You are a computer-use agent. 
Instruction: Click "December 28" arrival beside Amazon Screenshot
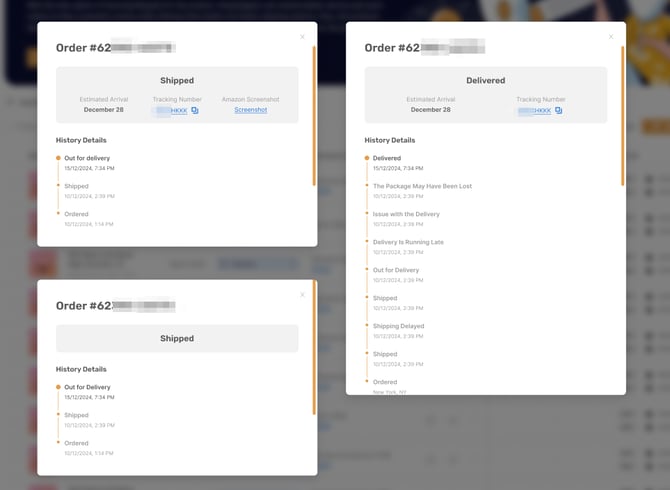pyautogui.click(x=103, y=110)
